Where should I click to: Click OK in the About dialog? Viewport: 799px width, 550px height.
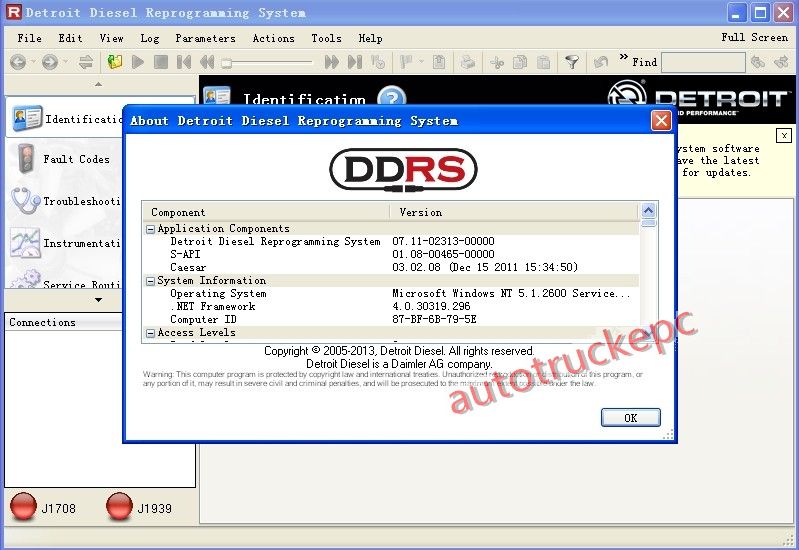(631, 417)
